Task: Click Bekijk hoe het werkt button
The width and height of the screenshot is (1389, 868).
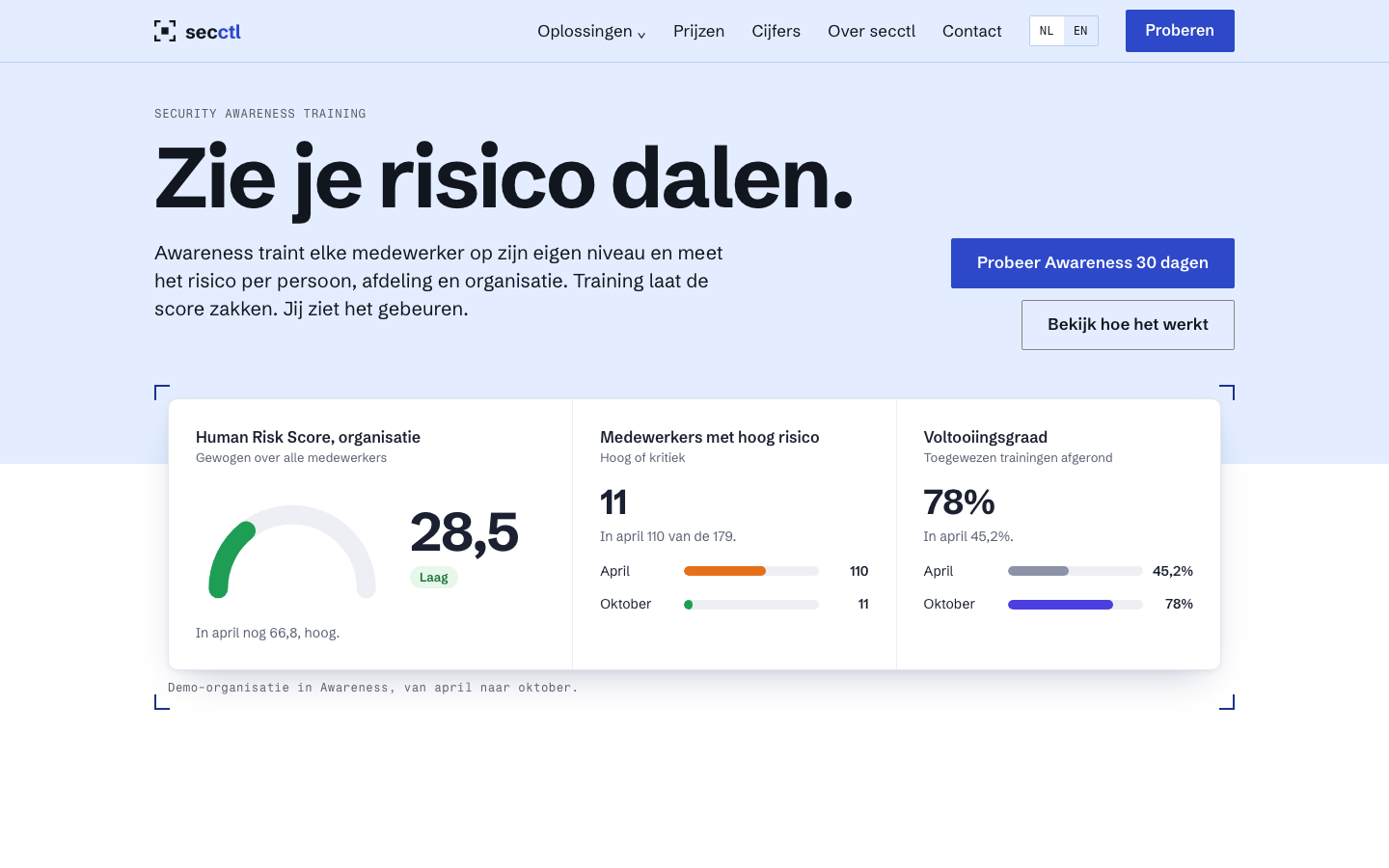Action: point(1128,325)
